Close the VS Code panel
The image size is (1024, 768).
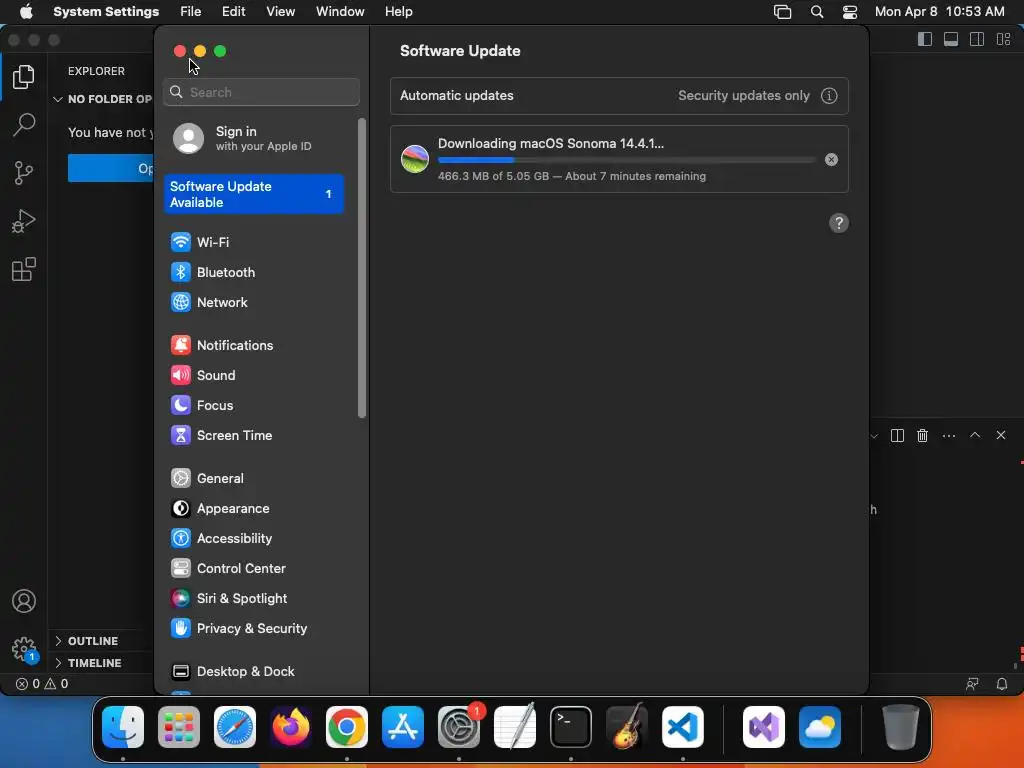tap(1000, 435)
